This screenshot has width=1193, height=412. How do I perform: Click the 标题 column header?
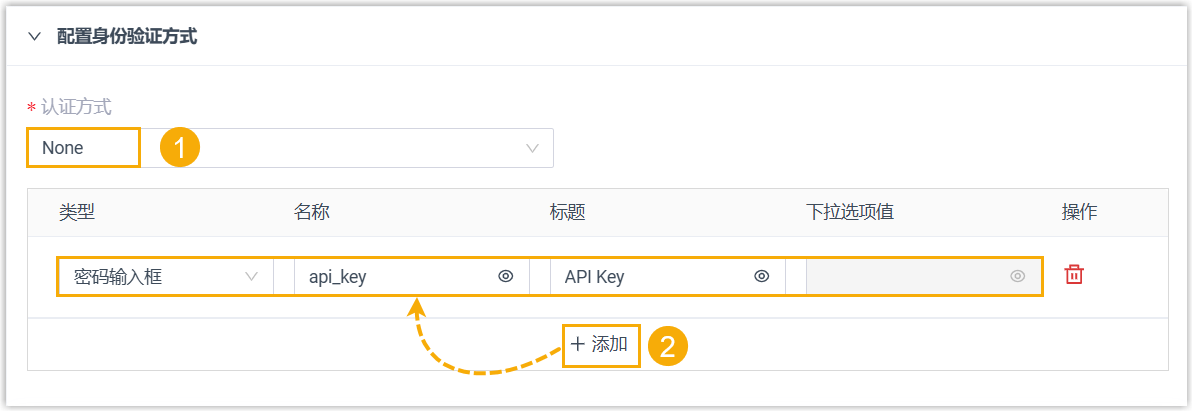(567, 212)
